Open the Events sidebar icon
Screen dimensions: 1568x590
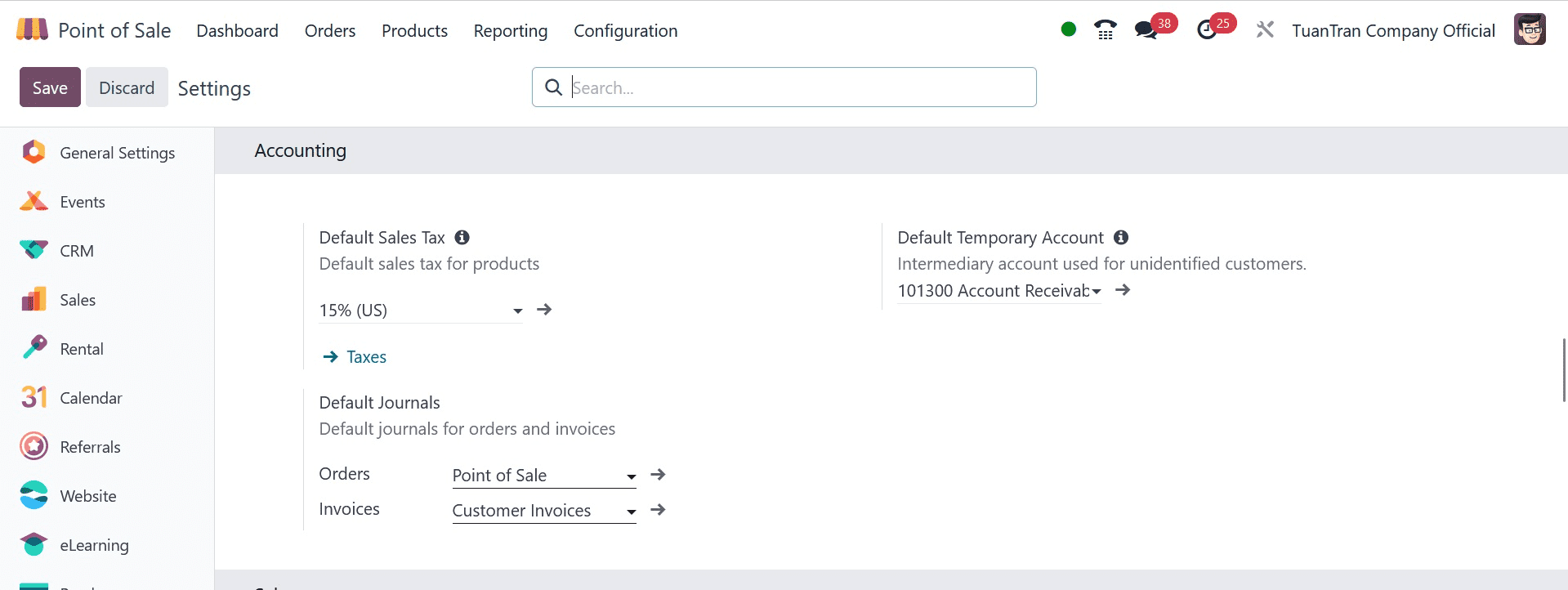coord(34,201)
